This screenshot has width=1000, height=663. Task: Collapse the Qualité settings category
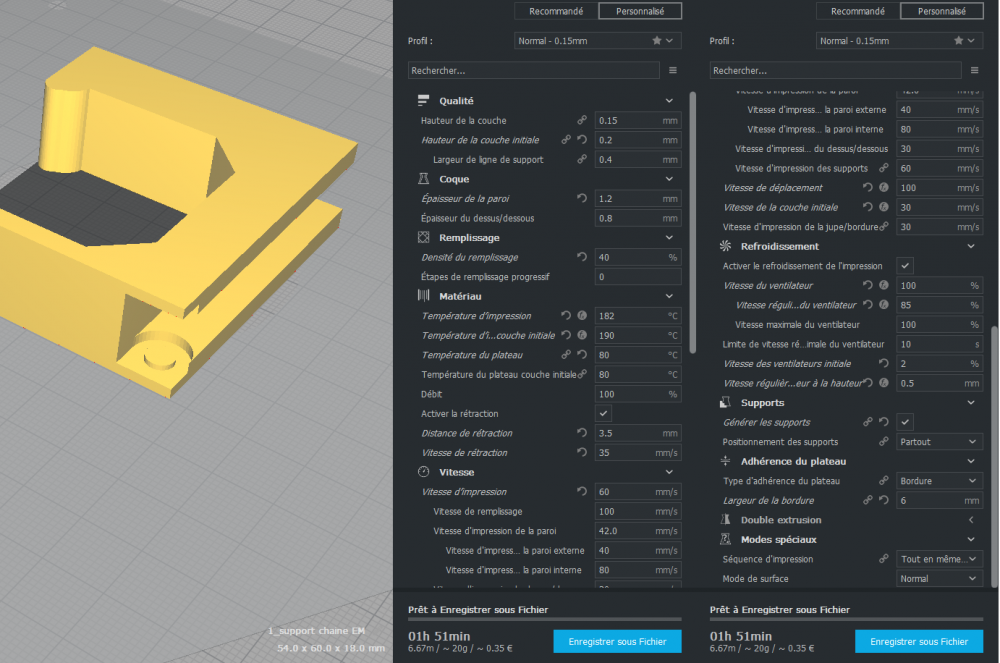click(669, 101)
